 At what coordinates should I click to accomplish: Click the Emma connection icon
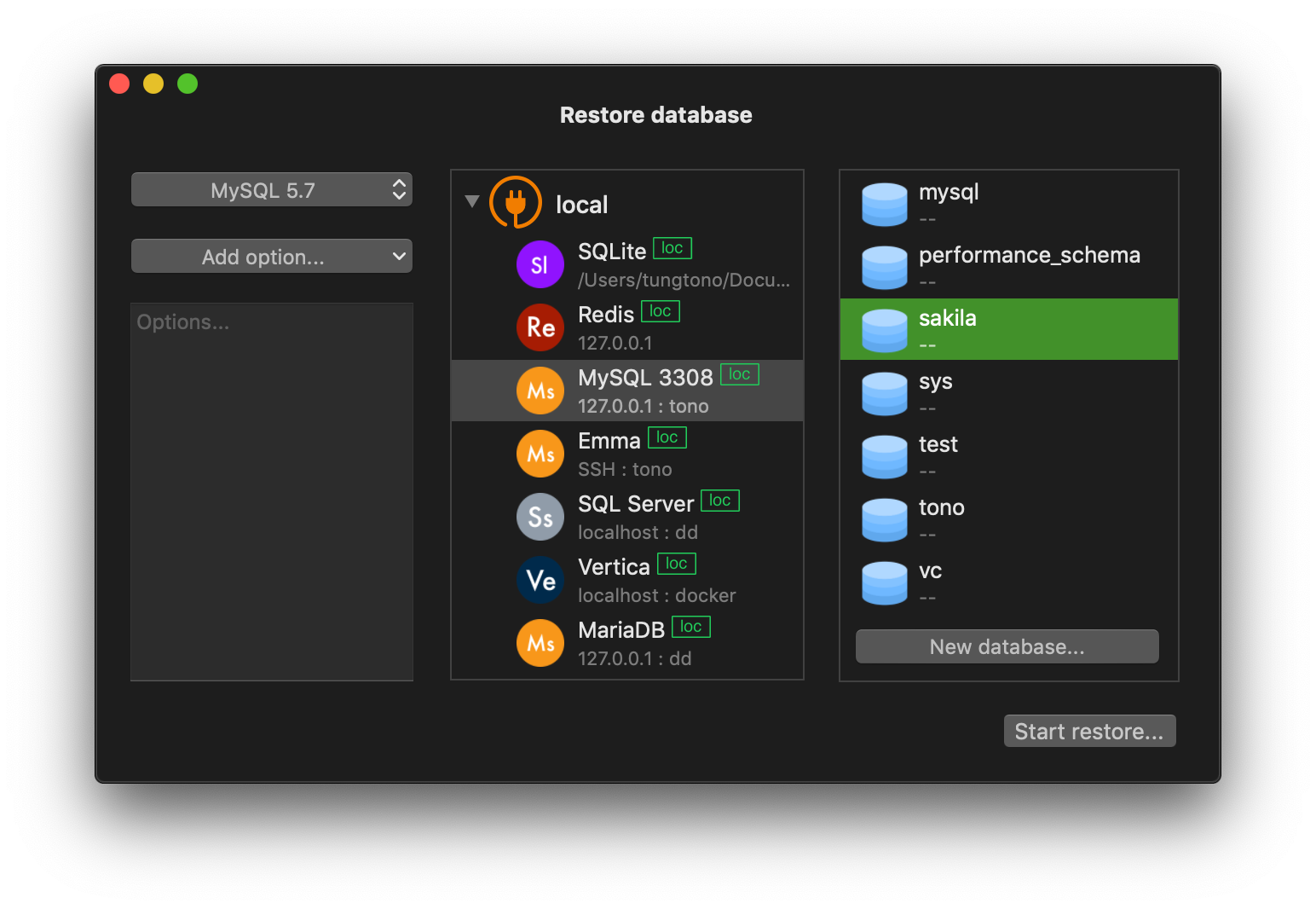coord(540,453)
